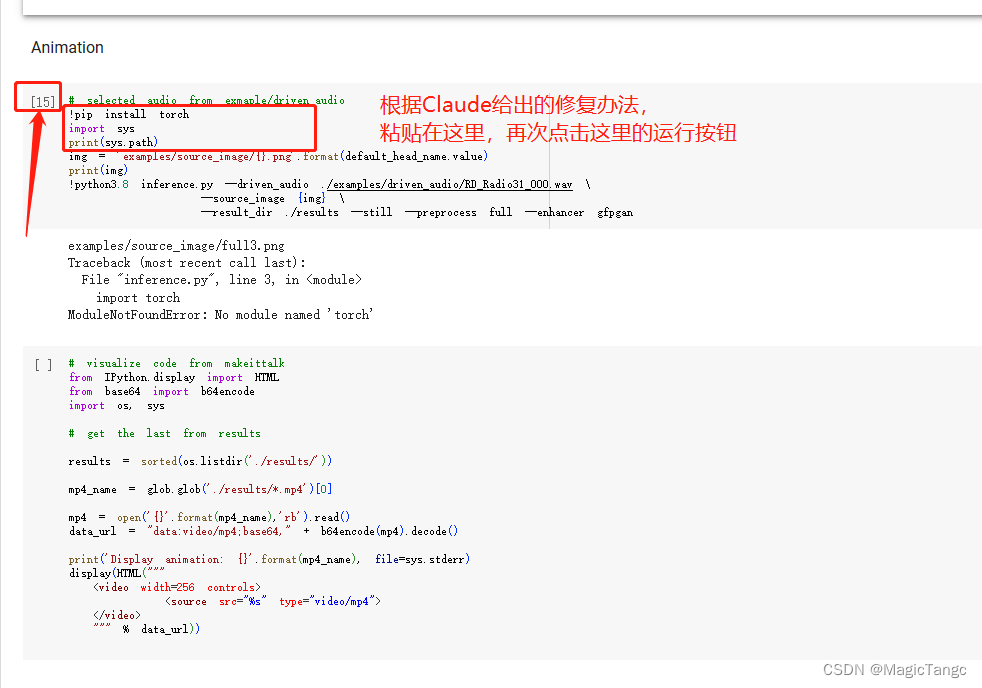Click the [15] cell run indicator
This screenshot has width=982, height=688.
point(43,101)
